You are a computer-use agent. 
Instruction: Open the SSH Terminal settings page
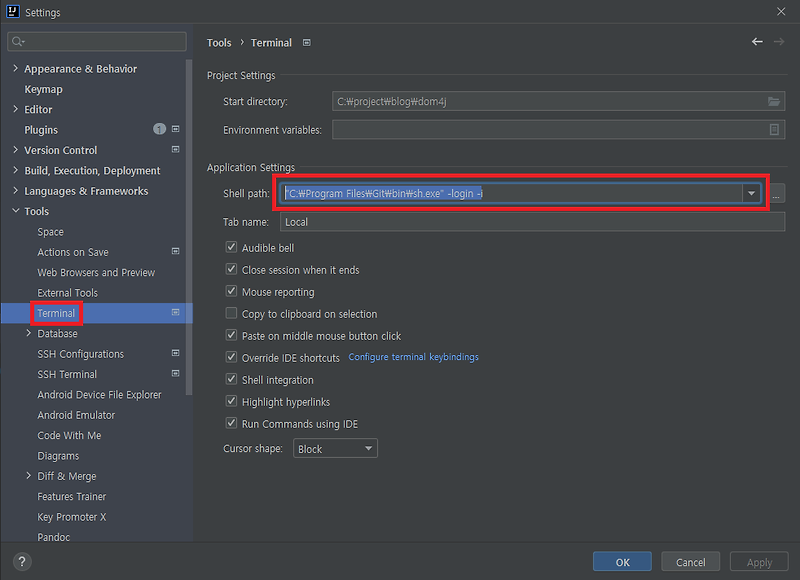click(69, 374)
